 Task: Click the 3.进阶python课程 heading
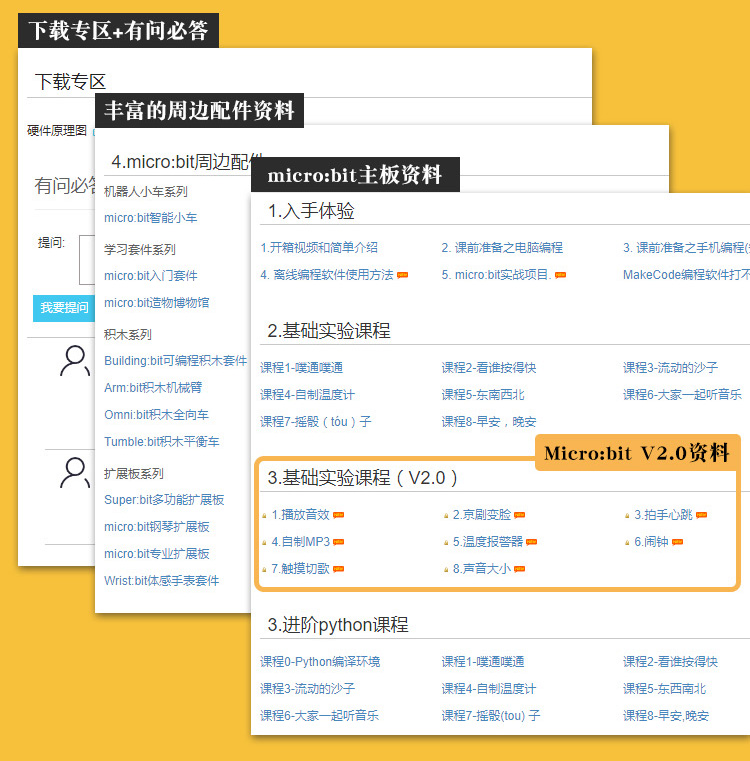pos(338,625)
